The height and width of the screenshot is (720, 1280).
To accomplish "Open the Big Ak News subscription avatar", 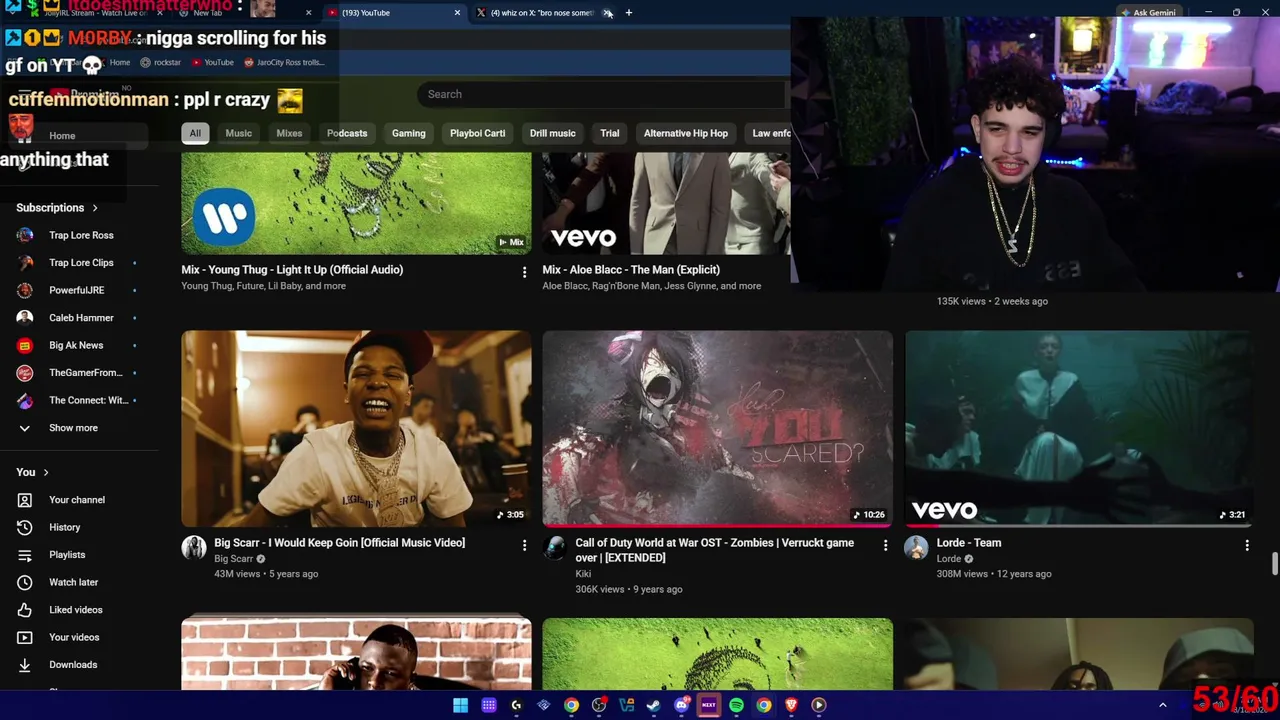I will coord(25,345).
